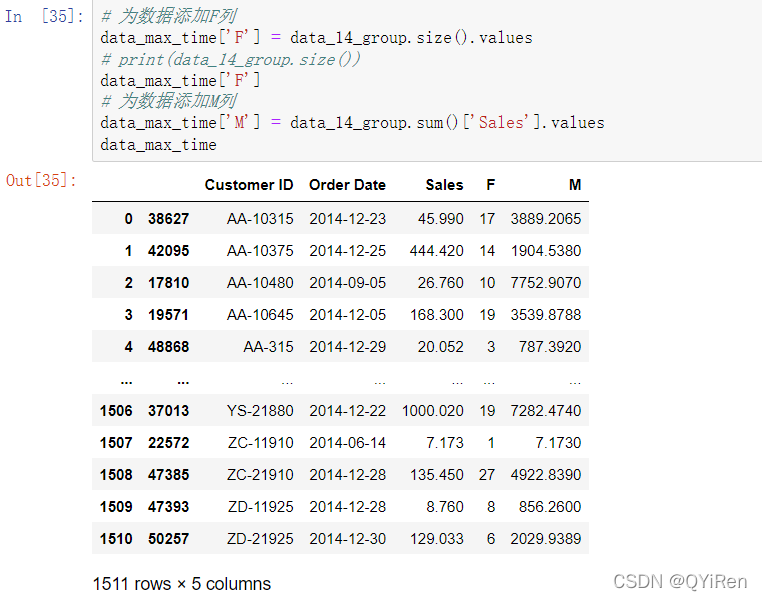This screenshot has width=762, height=601.
Task: Click the date 2014-09-05 cell
Action: click(x=347, y=283)
